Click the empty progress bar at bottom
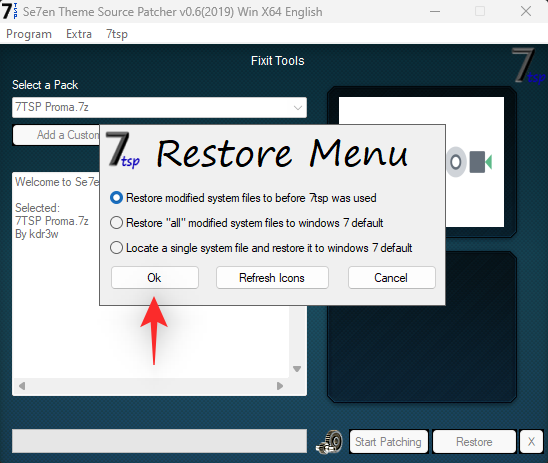 tap(159, 441)
